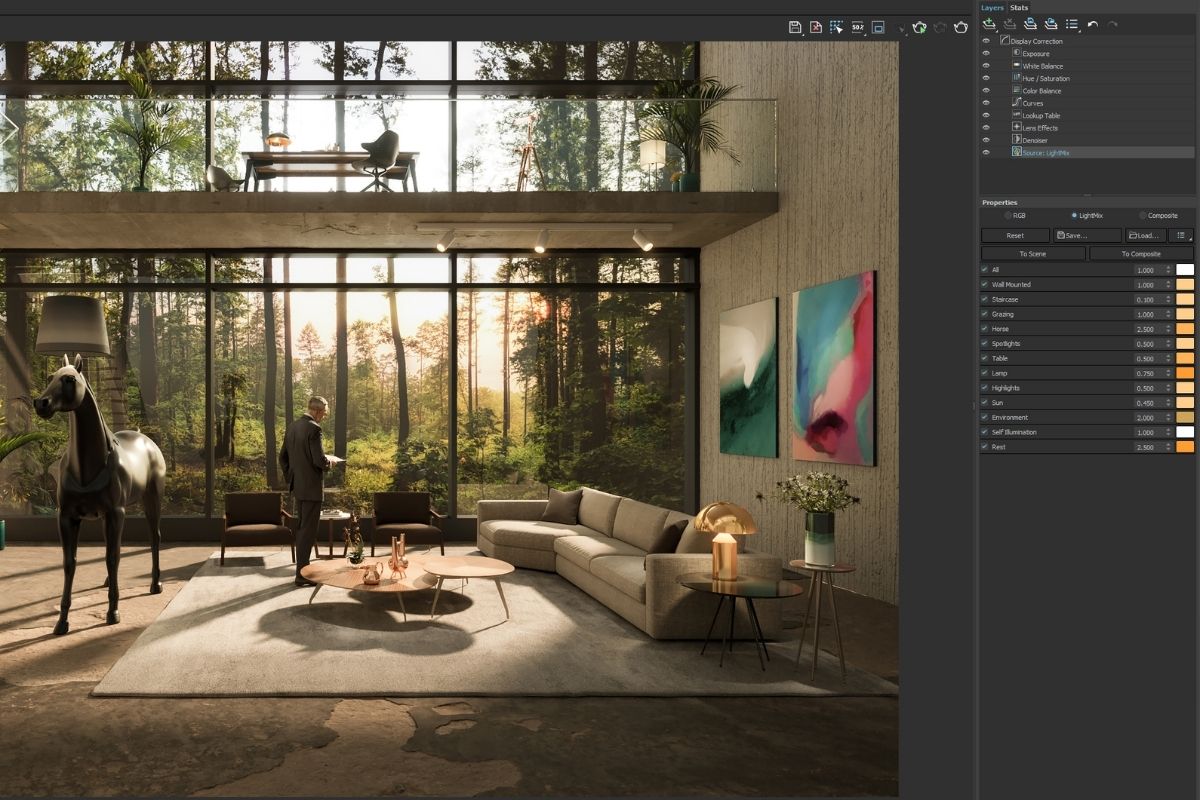Click the Staircase multiplier value field
Image resolution: width=1200 pixels, height=800 pixels.
(1145, 299)
